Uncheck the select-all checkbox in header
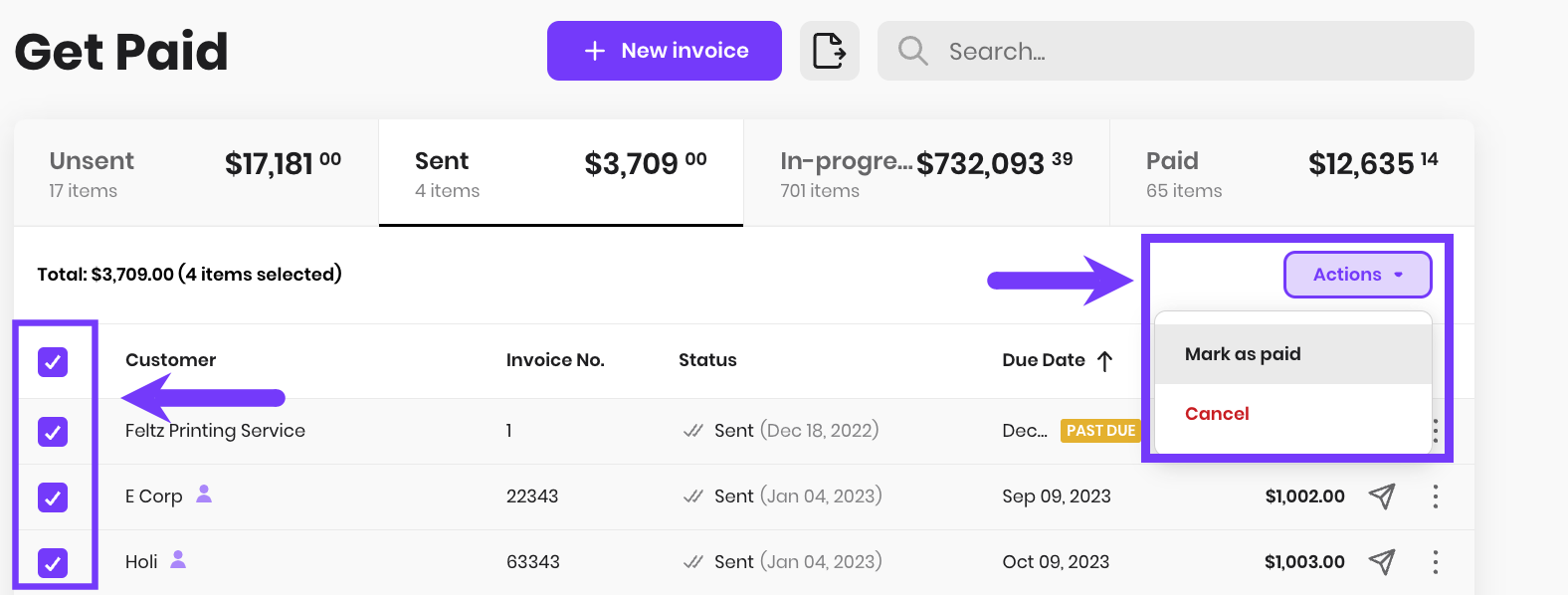This screenshot has width=1568, height=595. tap(53, 362)
